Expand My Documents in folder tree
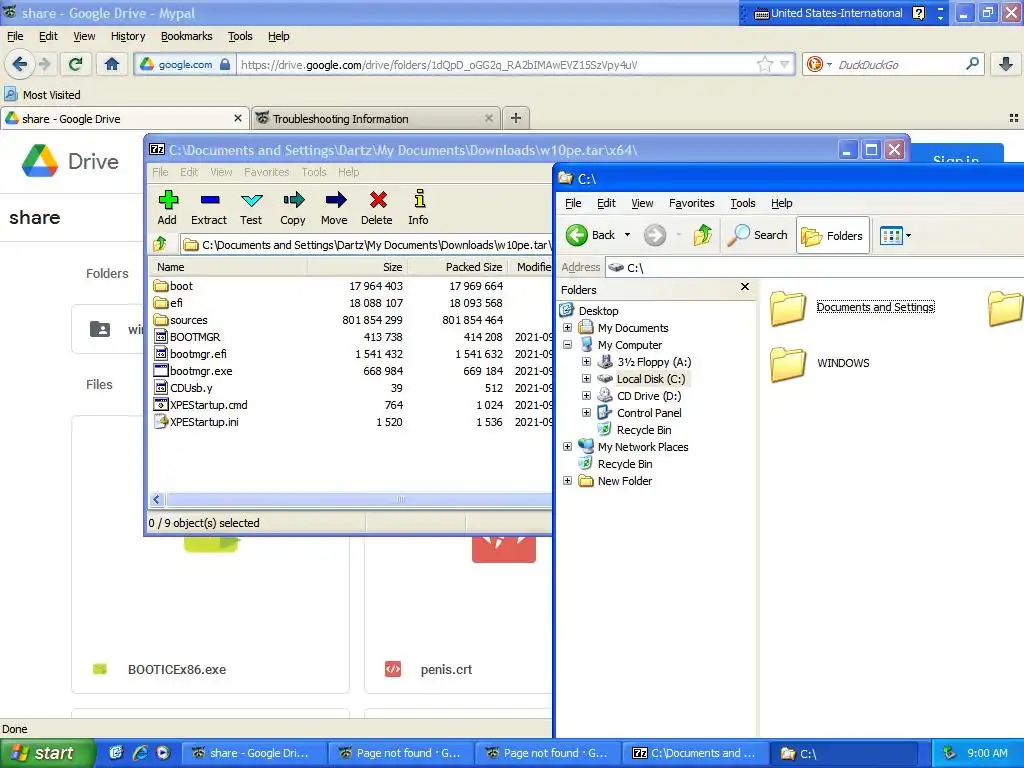 tap(568, 328)
